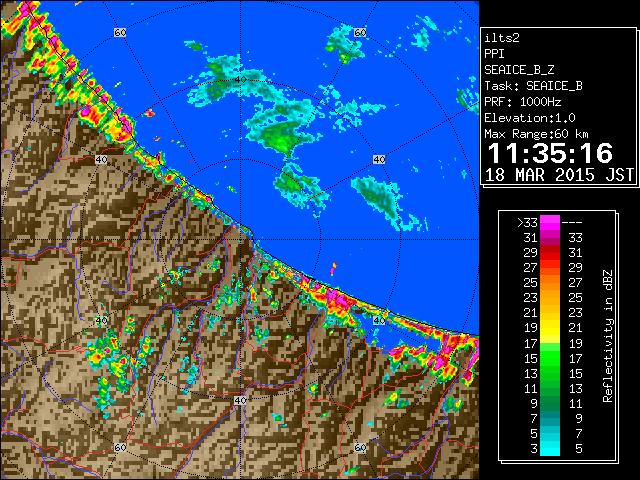Click the 'PPI' scan type label
640x480 pixels.
click(494, 54)
